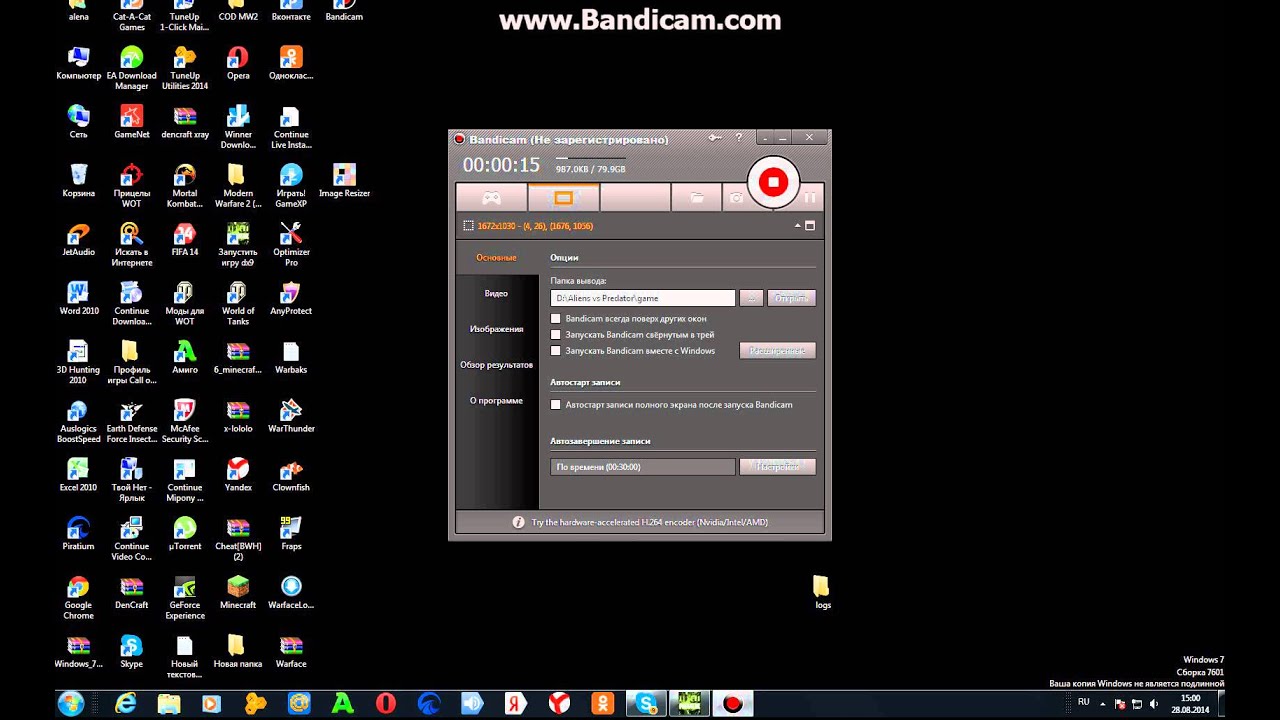
Task: Open Yandex desktop shortcut
Action: [238, 474]
